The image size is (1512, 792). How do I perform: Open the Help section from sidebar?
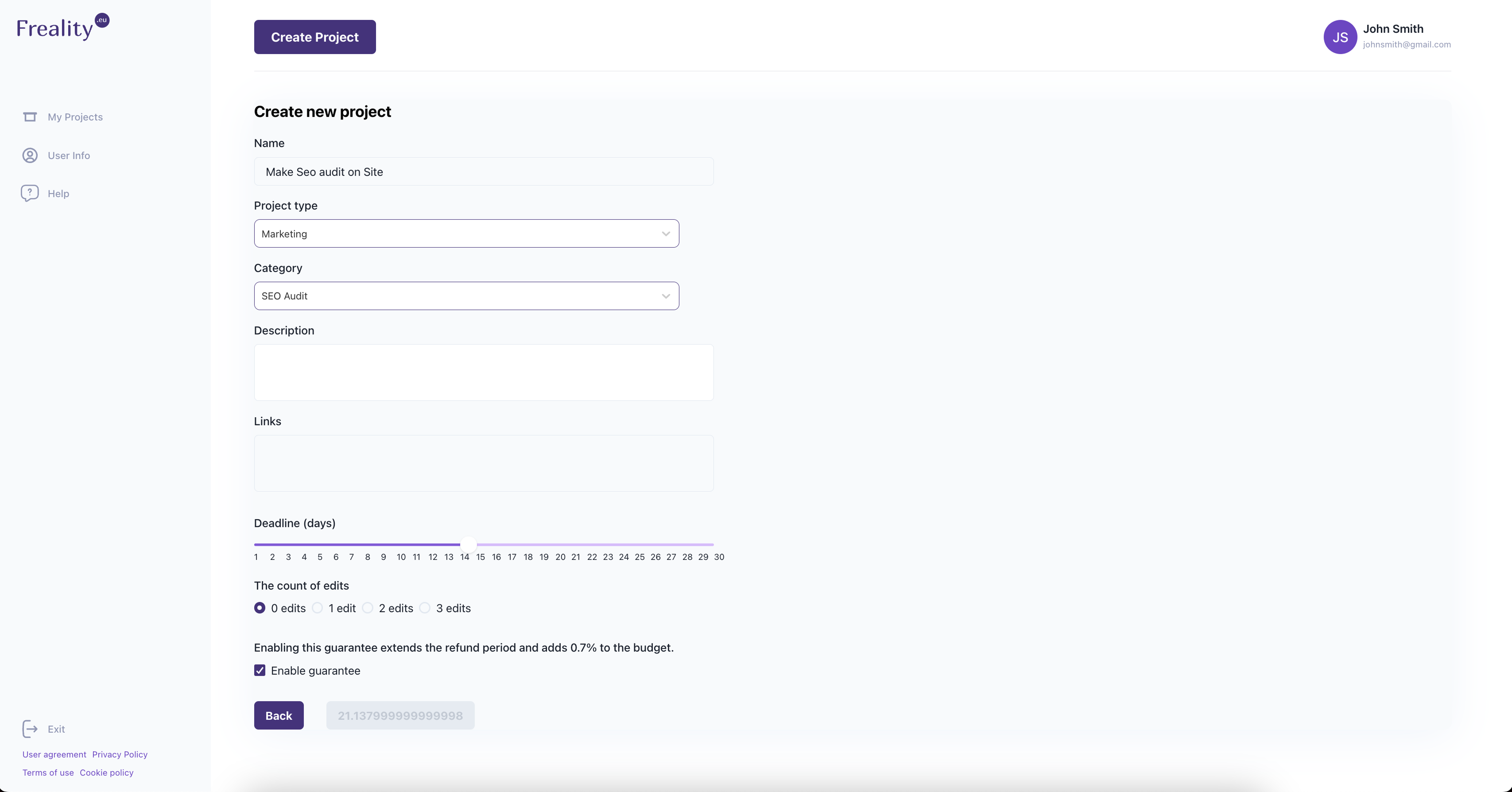click(58, 193)
